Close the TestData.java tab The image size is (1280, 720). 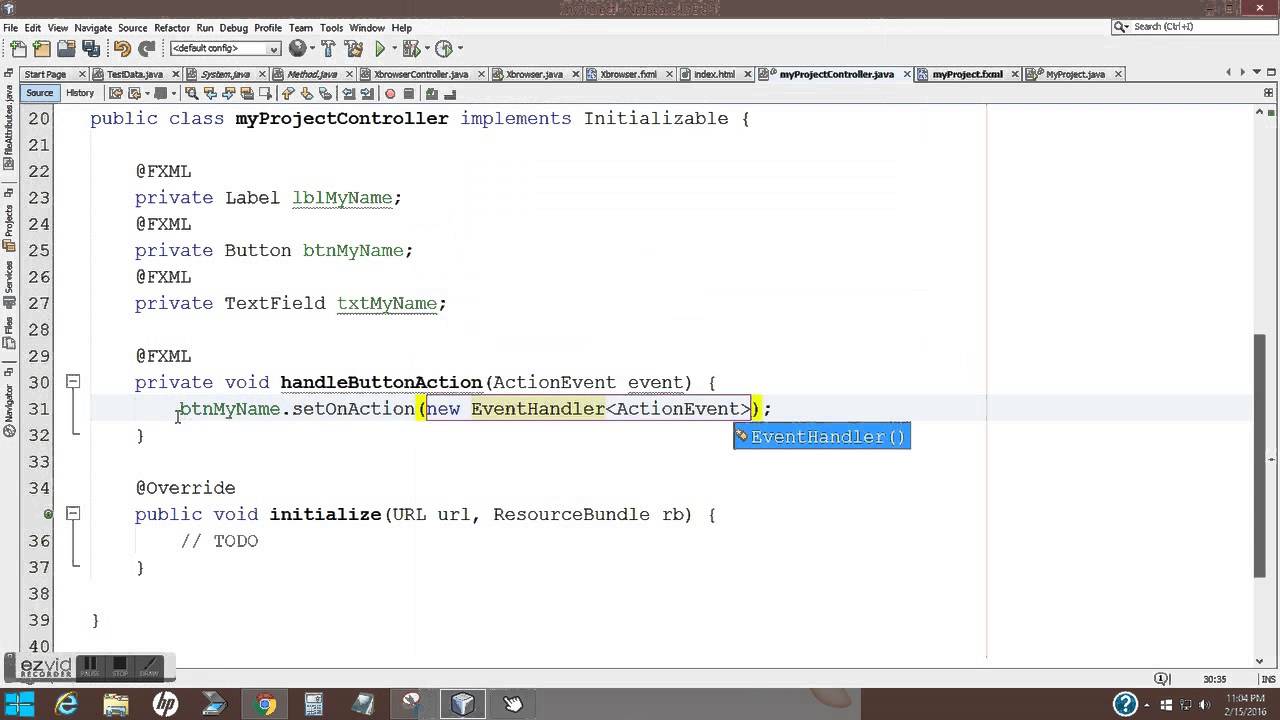[x=175, y=74]
